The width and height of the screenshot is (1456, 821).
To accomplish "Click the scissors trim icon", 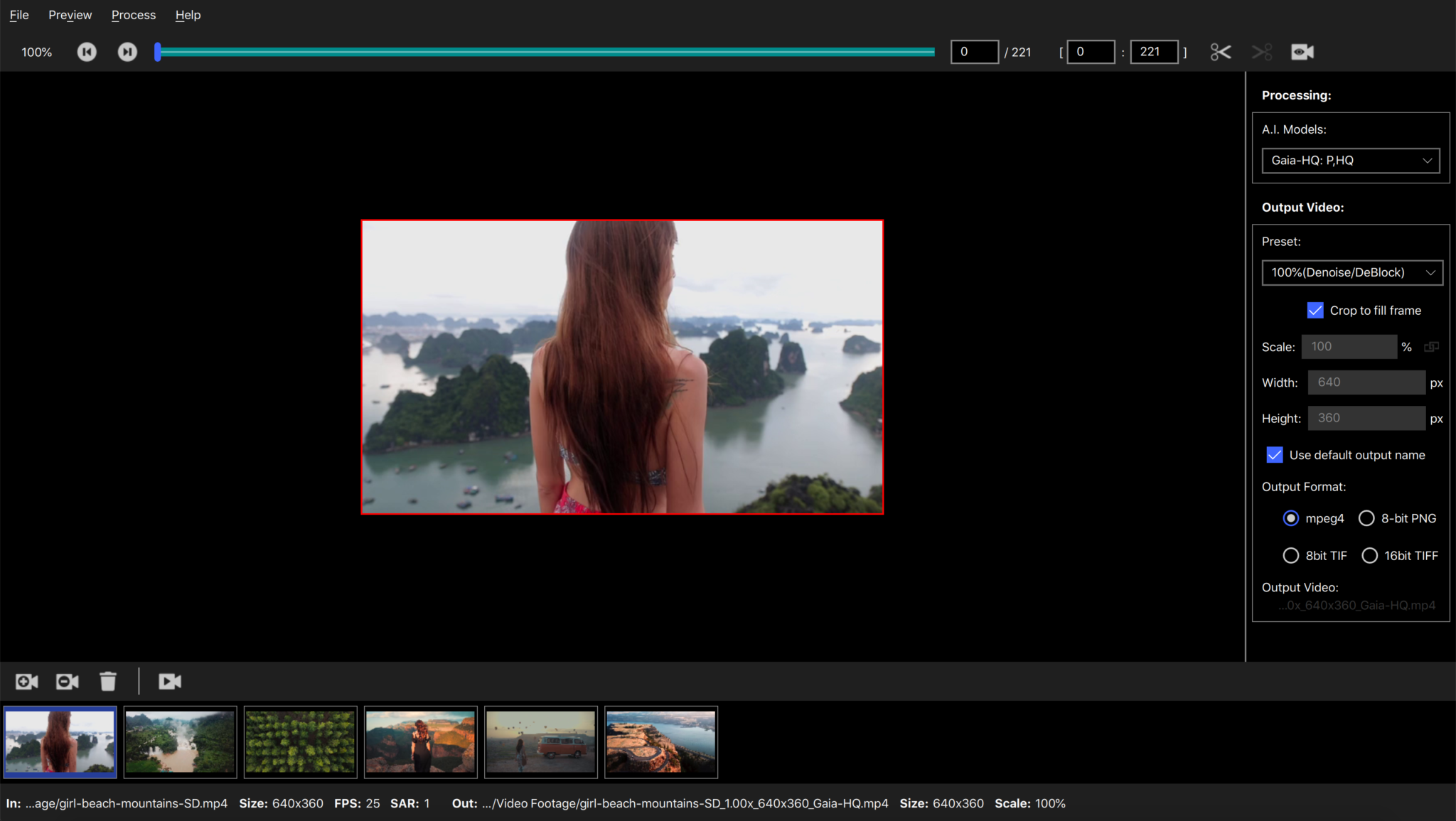I will tap(1221, 52).
